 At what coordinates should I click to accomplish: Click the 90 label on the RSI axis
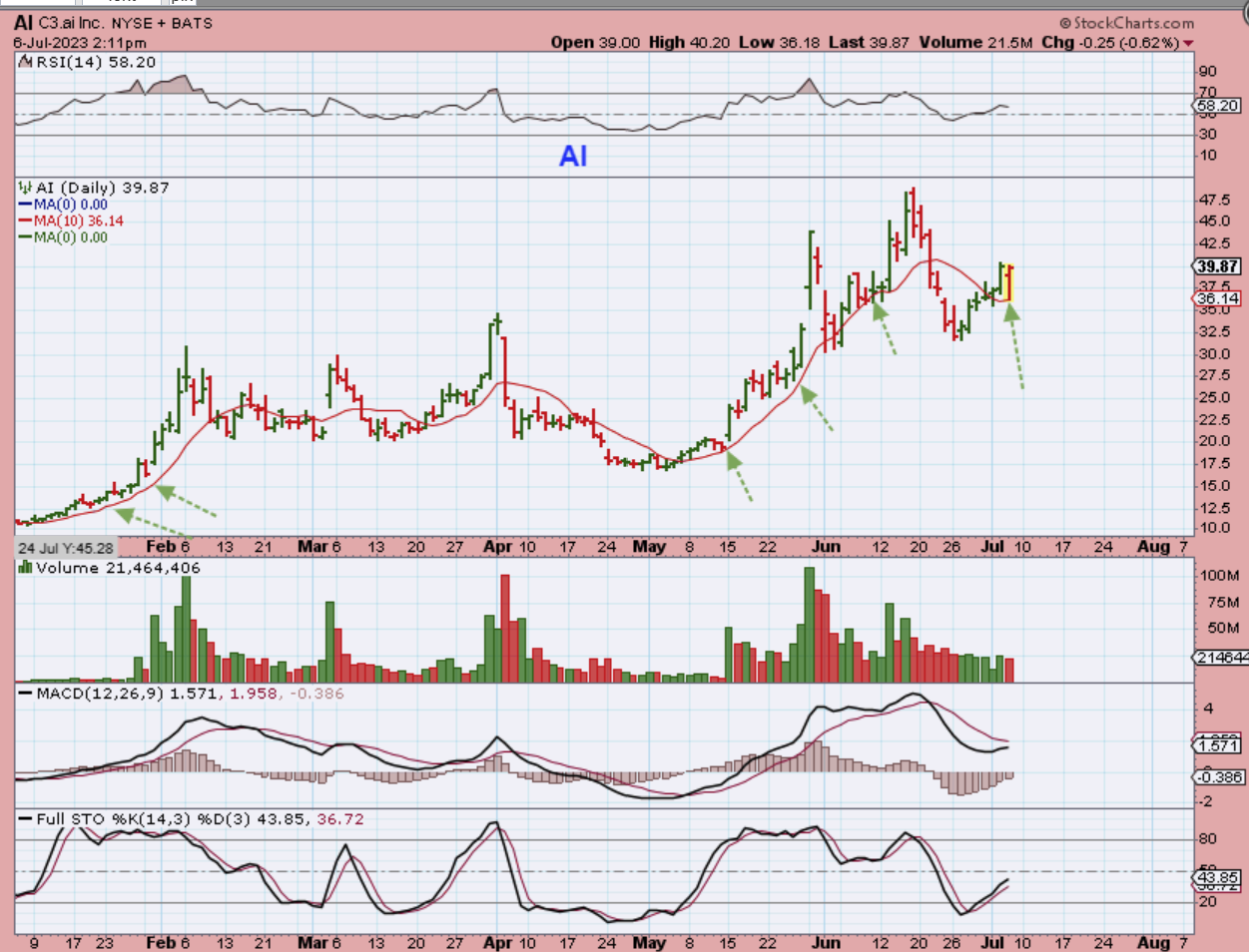[x=1208, y=72]
